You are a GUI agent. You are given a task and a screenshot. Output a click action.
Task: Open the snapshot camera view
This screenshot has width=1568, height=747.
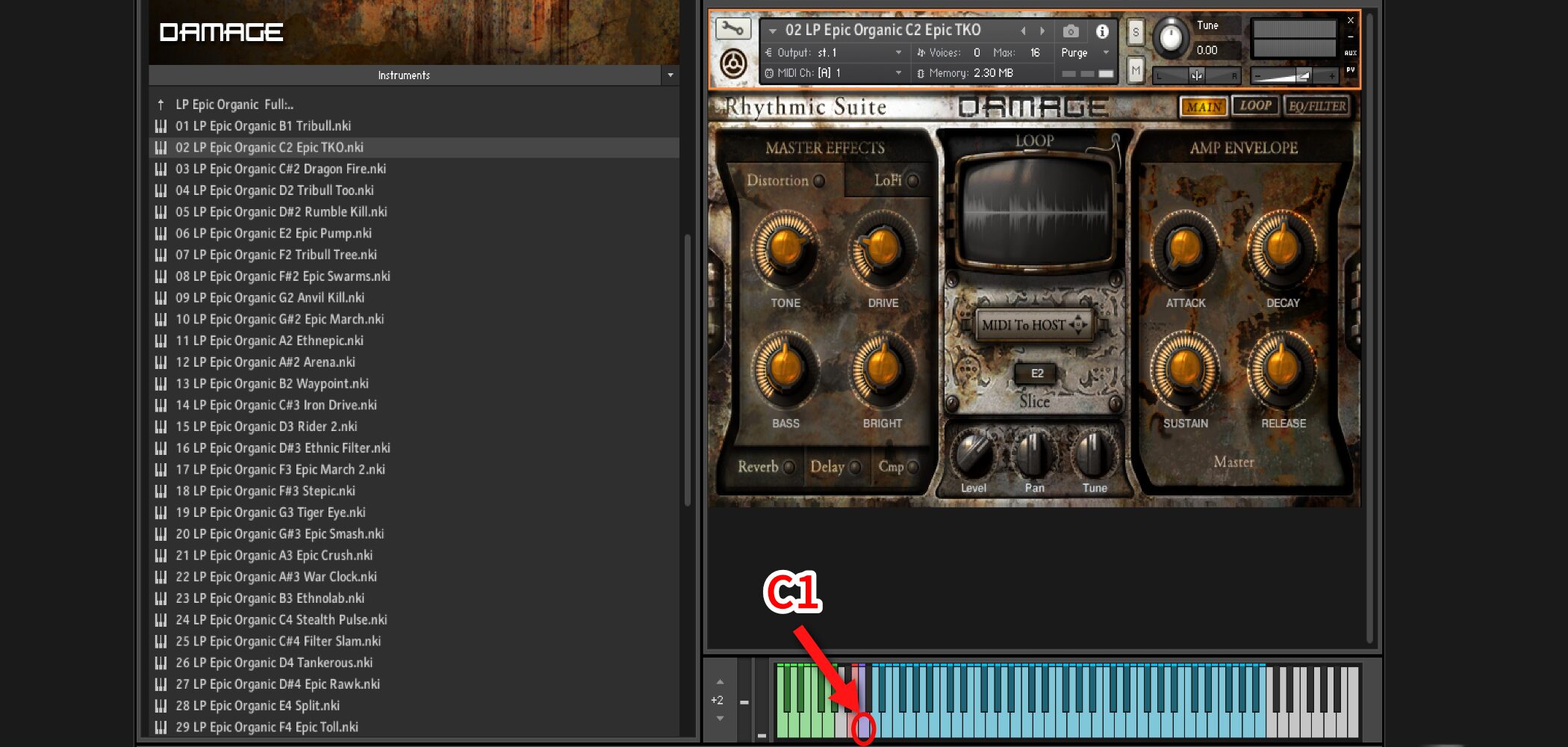coord(1071,31)
